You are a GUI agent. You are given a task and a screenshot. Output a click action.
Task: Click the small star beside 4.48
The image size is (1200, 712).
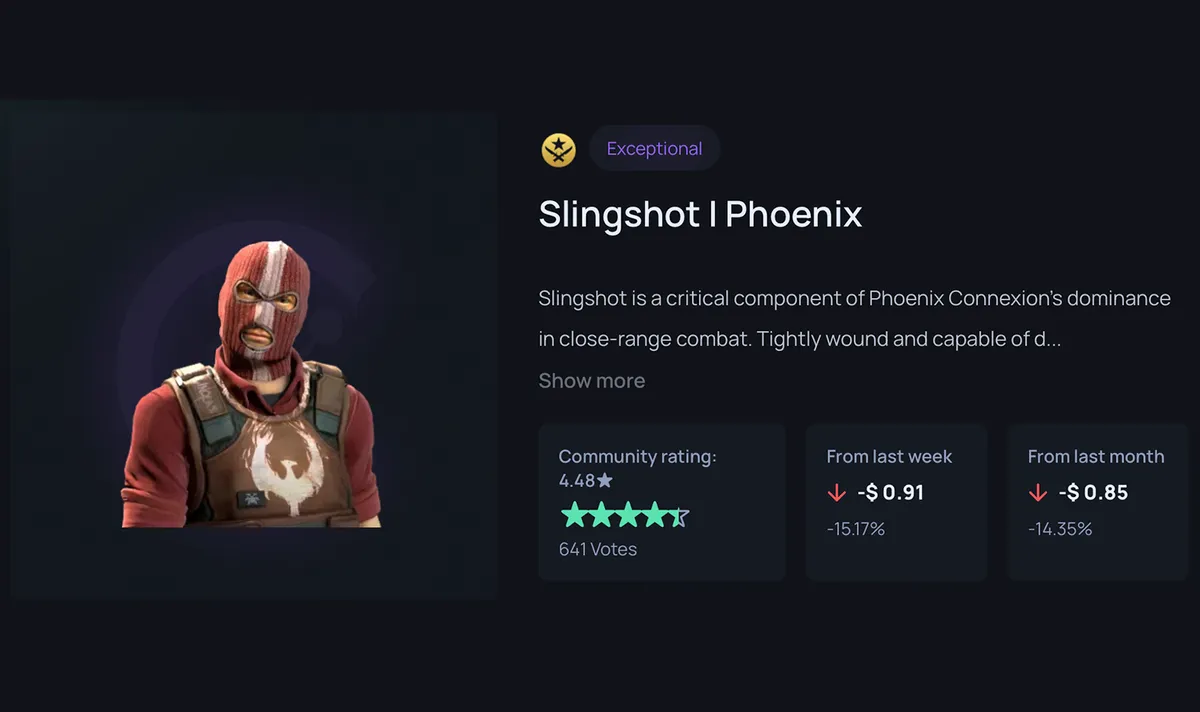pos(604,481)
